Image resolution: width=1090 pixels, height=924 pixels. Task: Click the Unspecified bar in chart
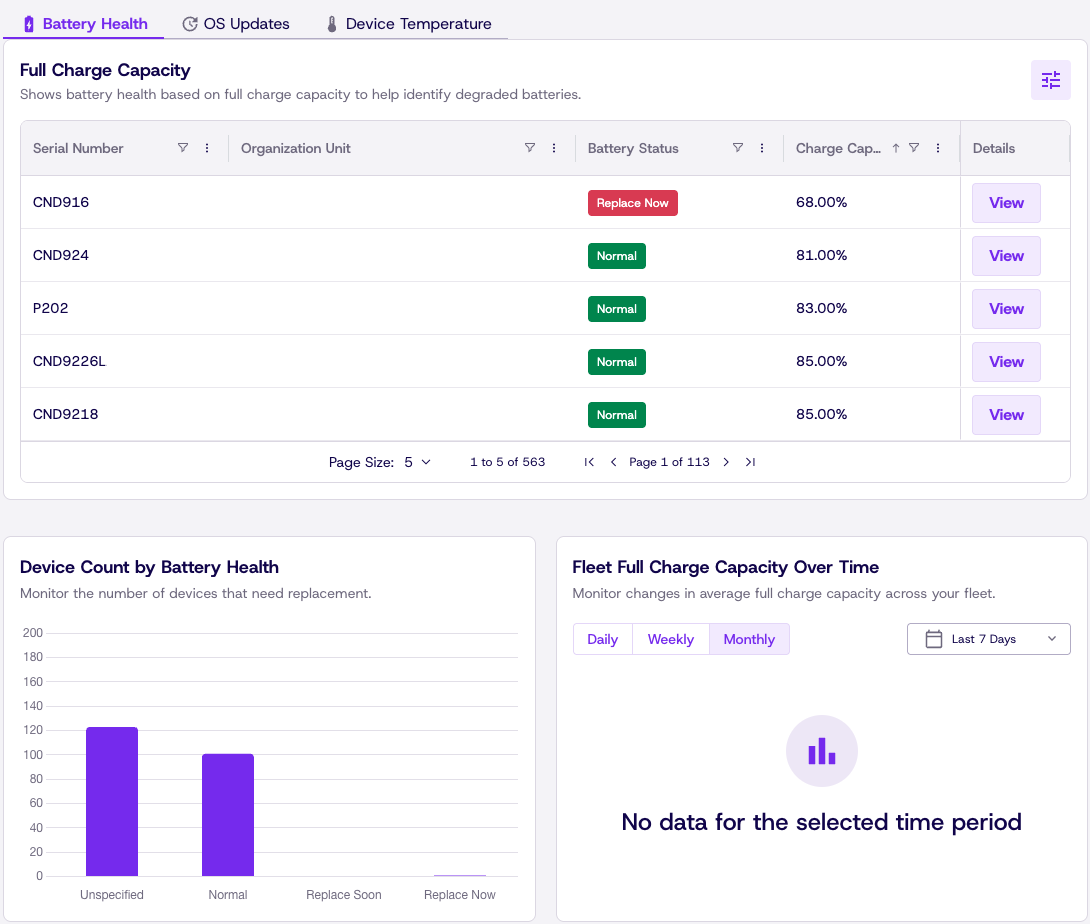click(x=112, y=802)
